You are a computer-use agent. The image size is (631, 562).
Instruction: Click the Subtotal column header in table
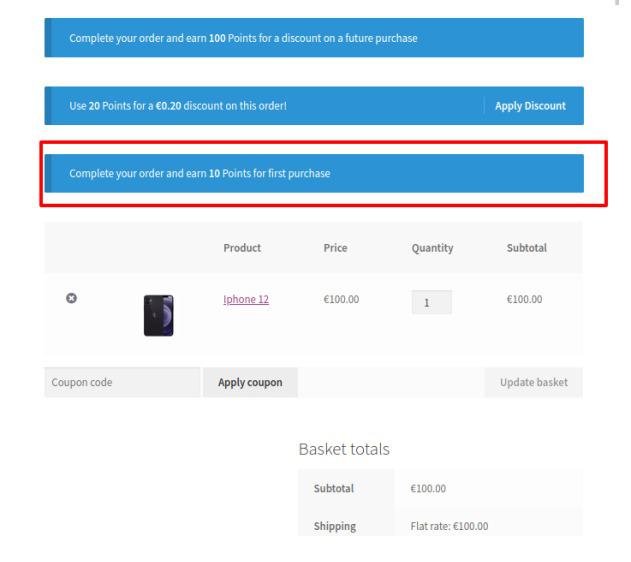[x=527, y=248]
